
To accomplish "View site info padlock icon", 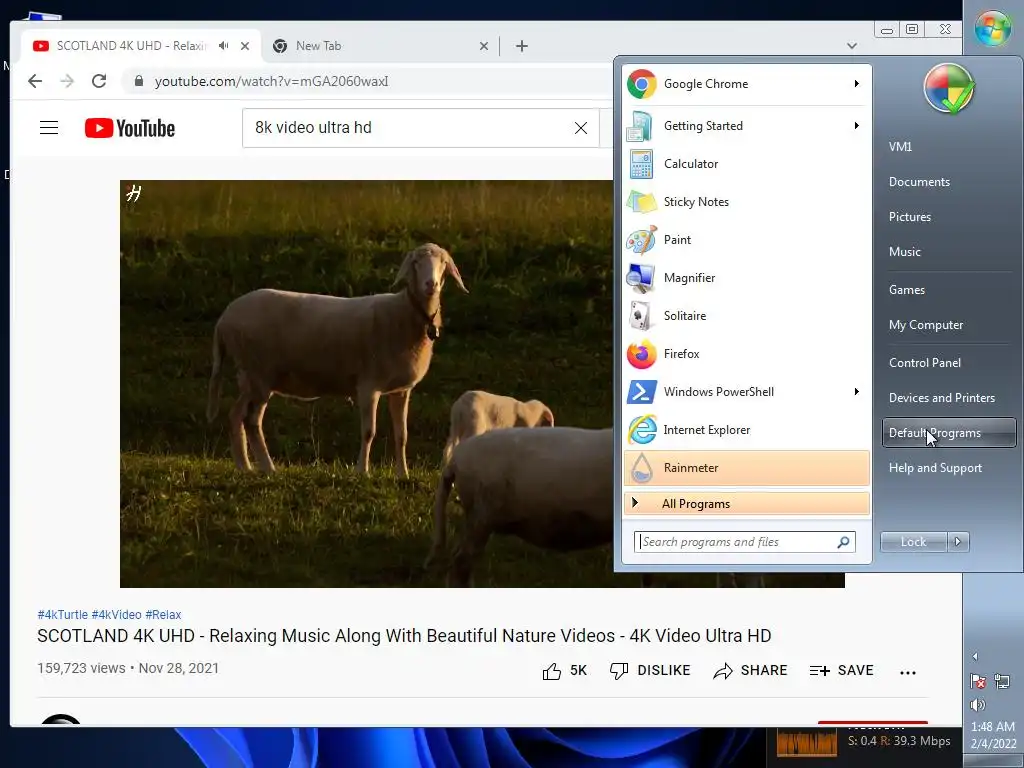I will [x=138, y=81].
